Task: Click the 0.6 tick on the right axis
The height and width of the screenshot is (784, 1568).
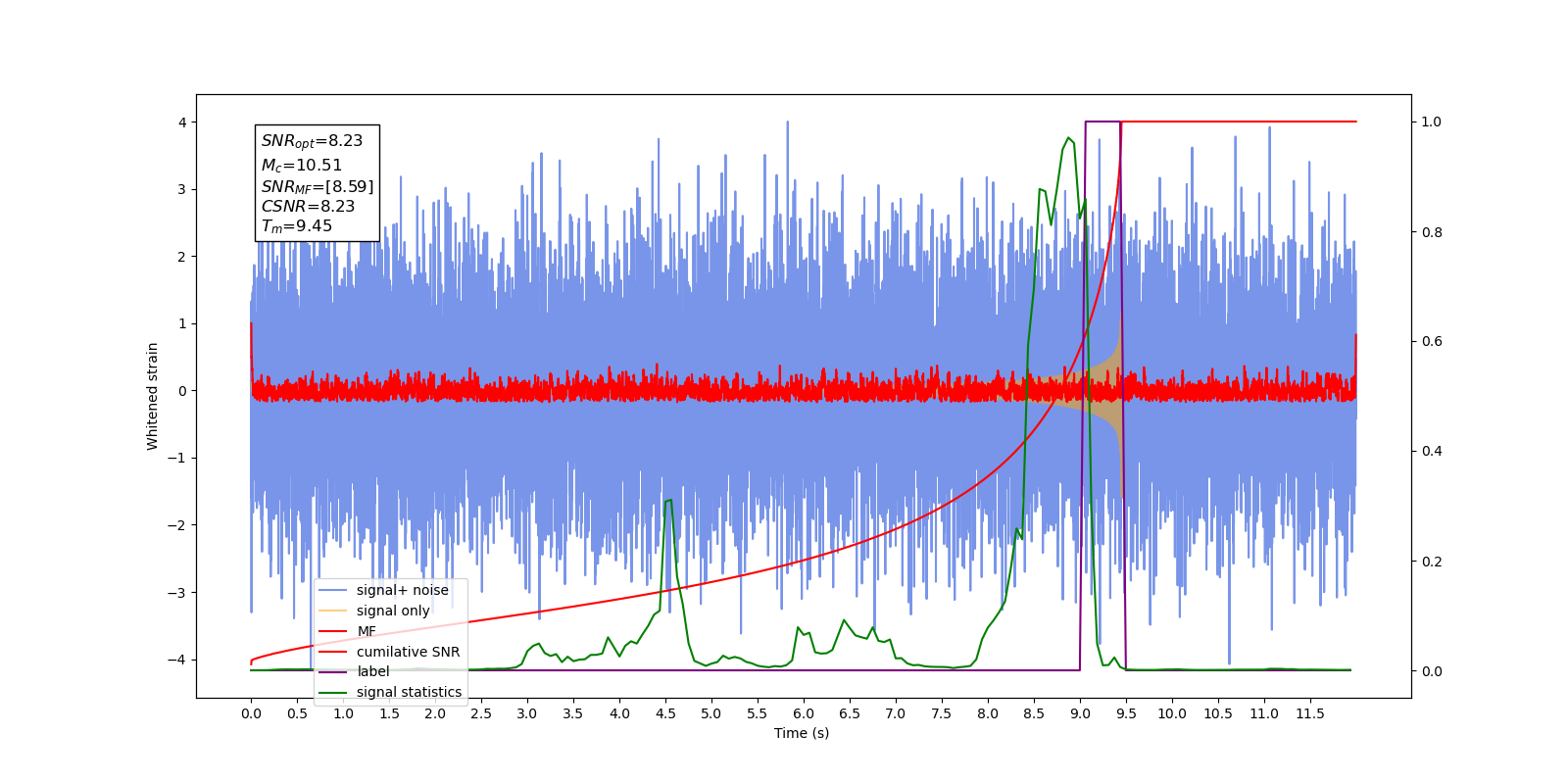Action: click(x=1432, y=342)
